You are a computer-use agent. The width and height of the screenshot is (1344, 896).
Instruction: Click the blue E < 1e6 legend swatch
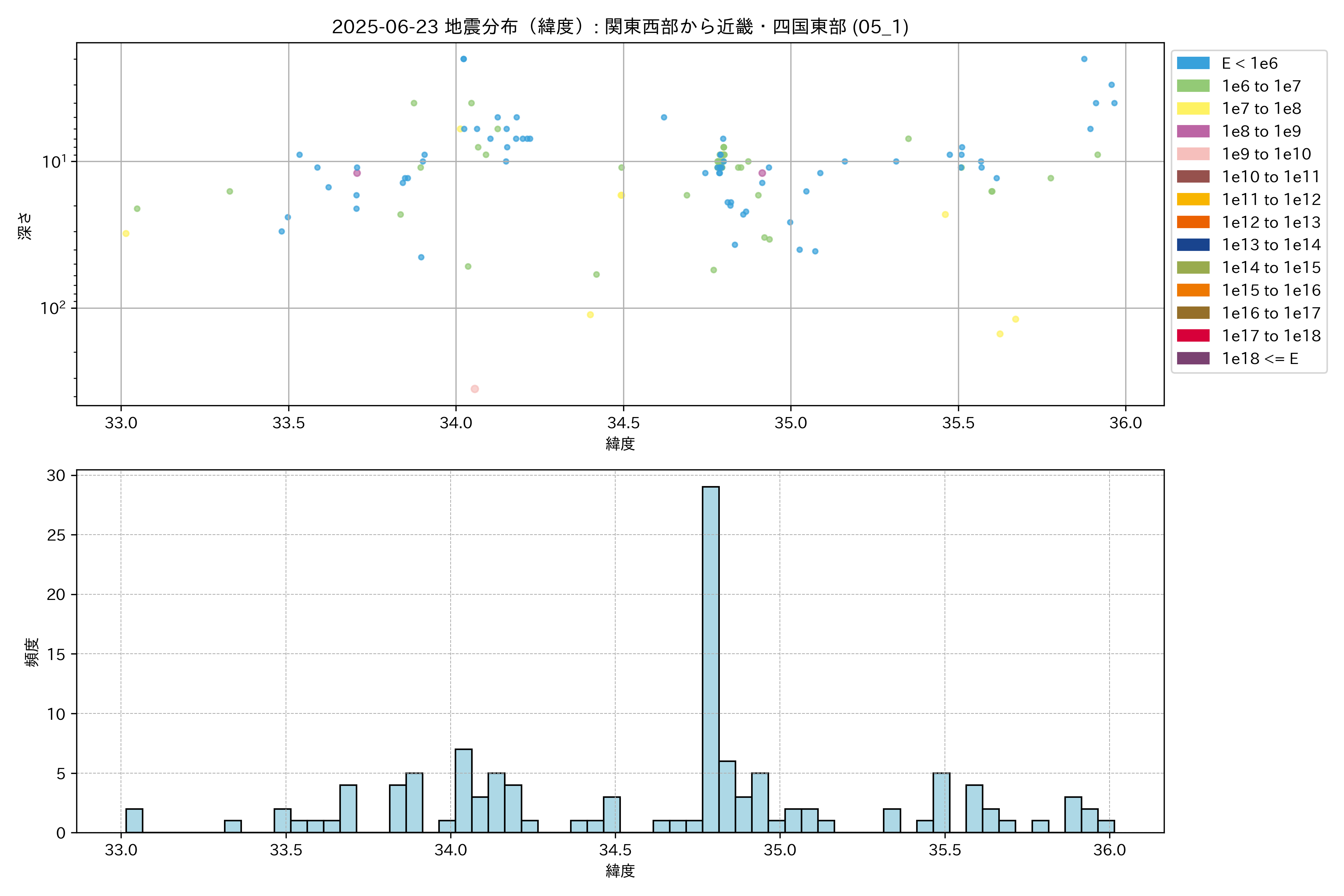coord(1192,63)
